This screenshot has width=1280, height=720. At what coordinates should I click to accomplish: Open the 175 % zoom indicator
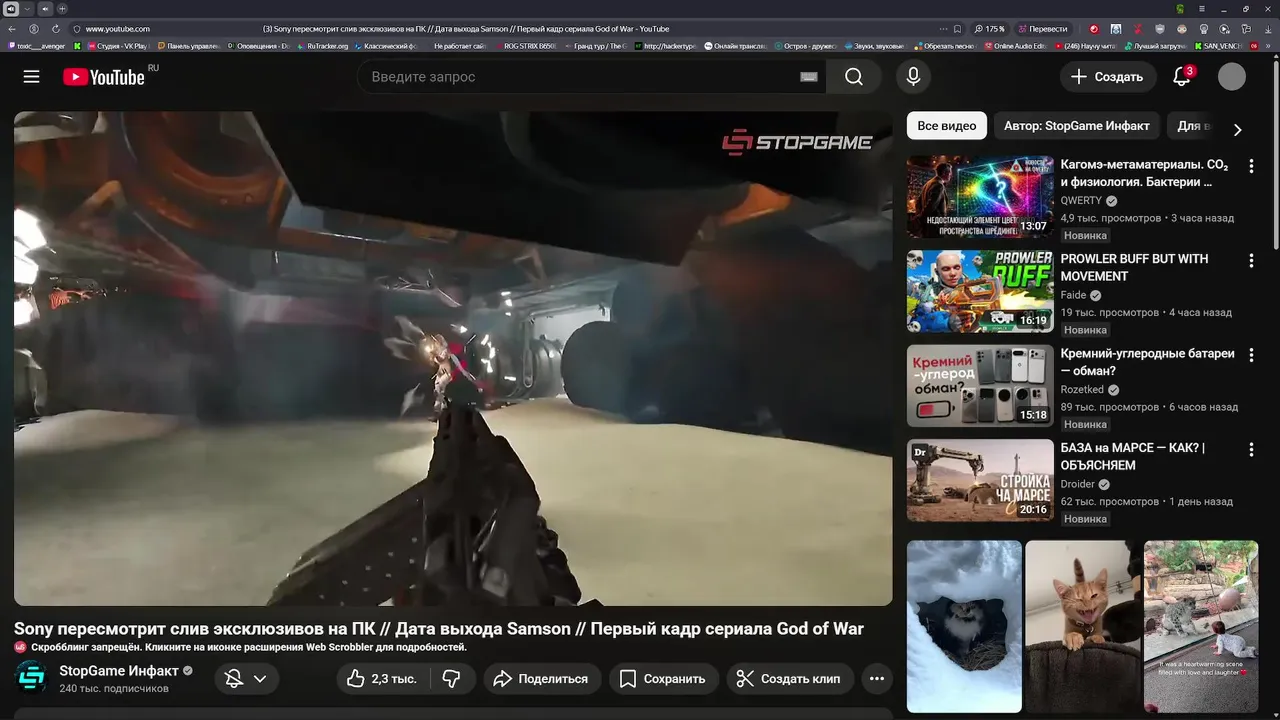(990, 29)
